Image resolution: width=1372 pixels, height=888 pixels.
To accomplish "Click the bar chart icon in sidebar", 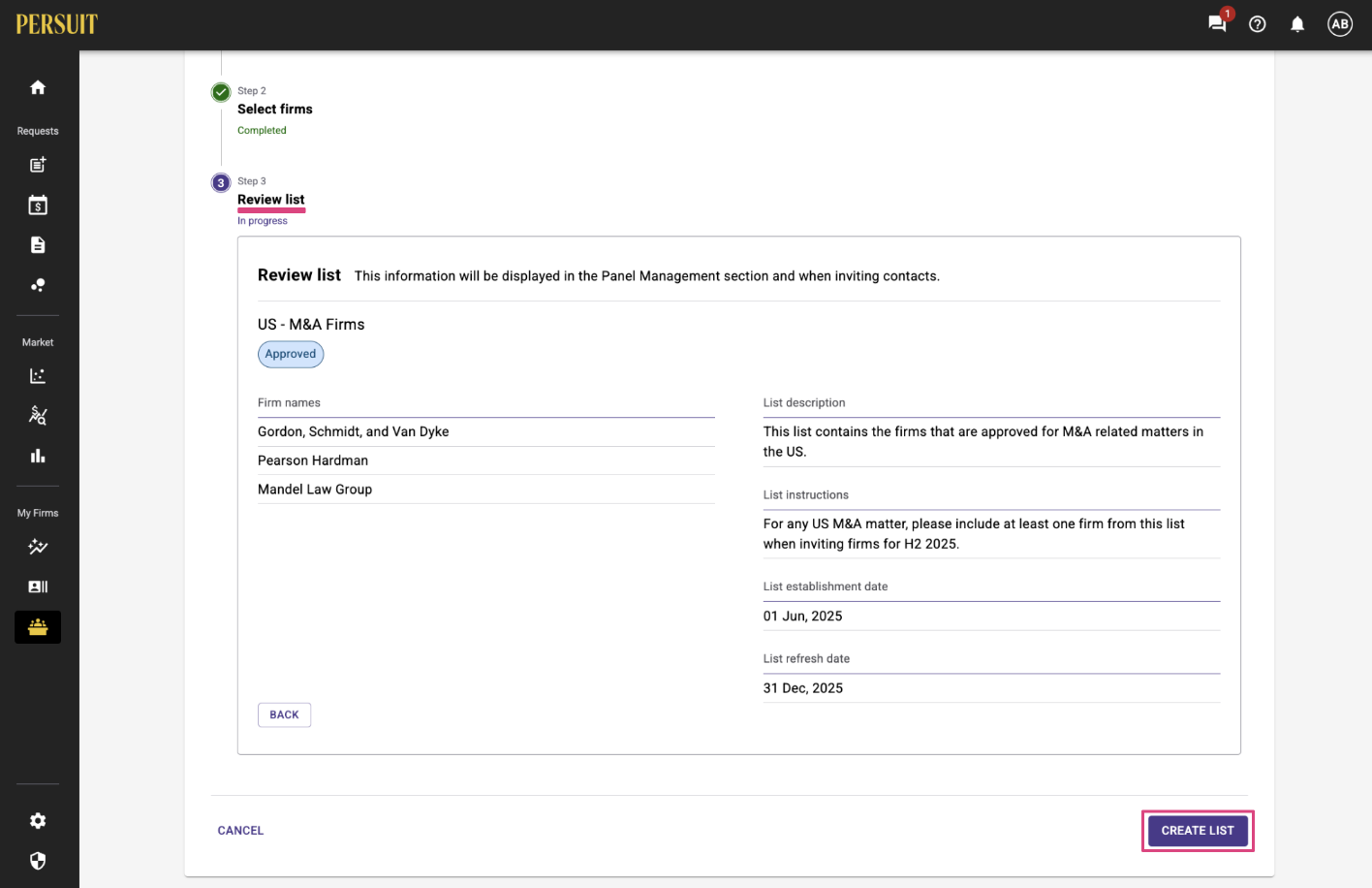I will (38, 456).
